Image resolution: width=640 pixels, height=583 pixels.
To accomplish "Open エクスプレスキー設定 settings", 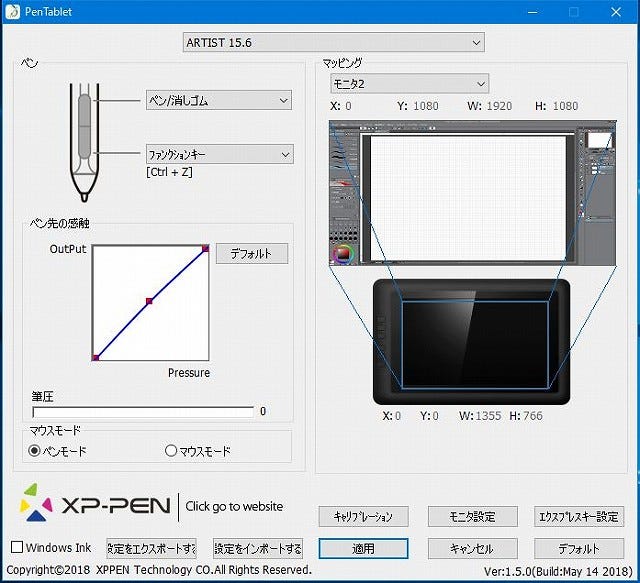I will pos(579,516).
